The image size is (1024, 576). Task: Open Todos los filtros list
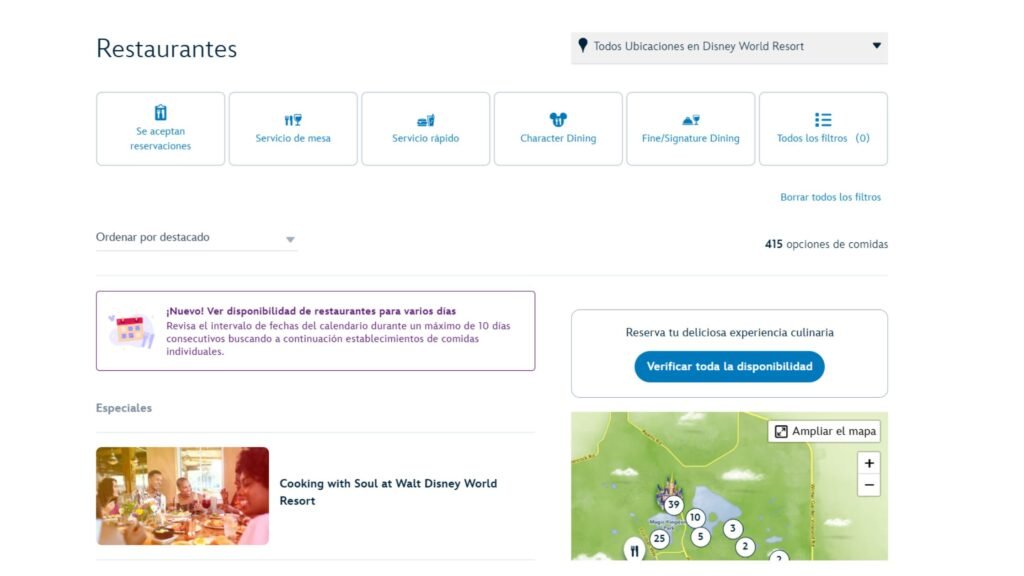(823, 129)
